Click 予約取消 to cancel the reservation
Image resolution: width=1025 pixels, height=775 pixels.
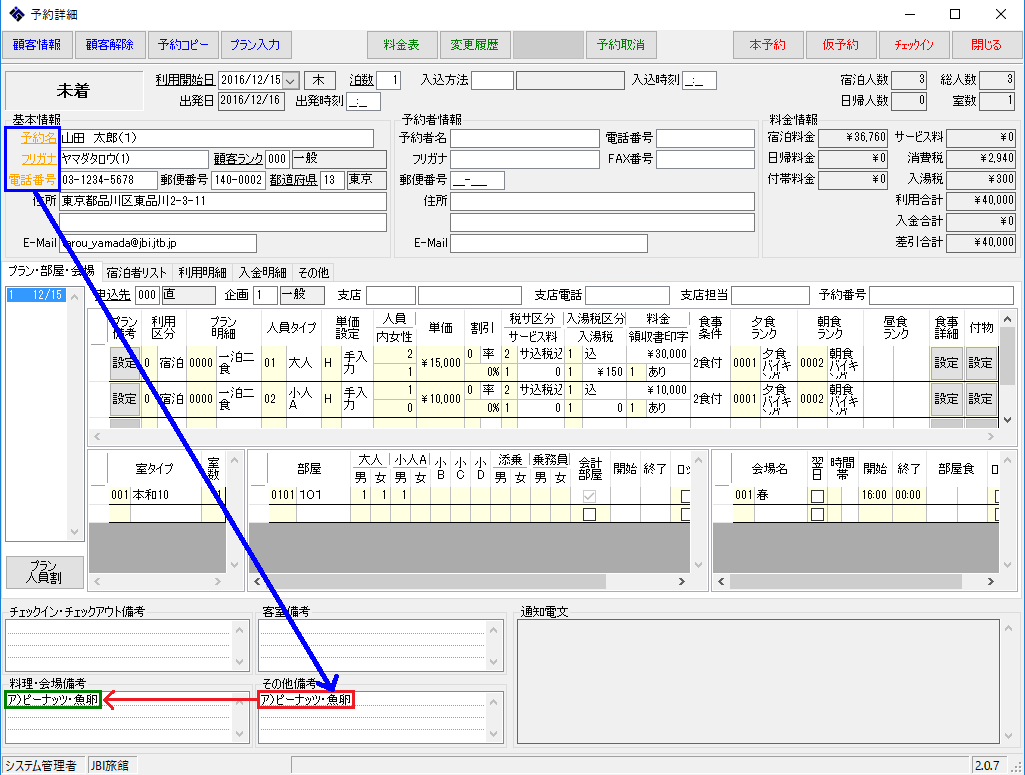pyautogui.click(x=620, y=45)
